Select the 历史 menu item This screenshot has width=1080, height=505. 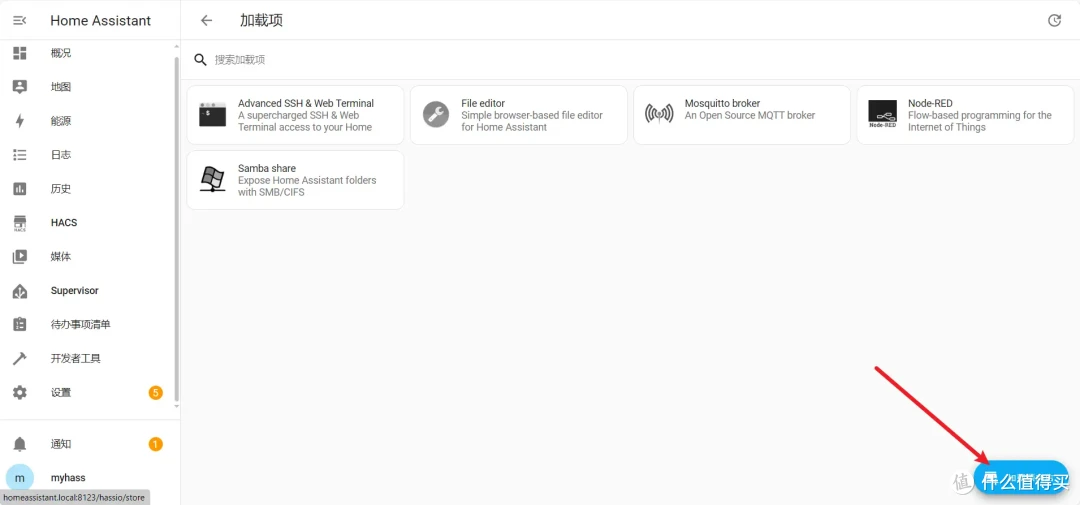click(x=90, y=189)
